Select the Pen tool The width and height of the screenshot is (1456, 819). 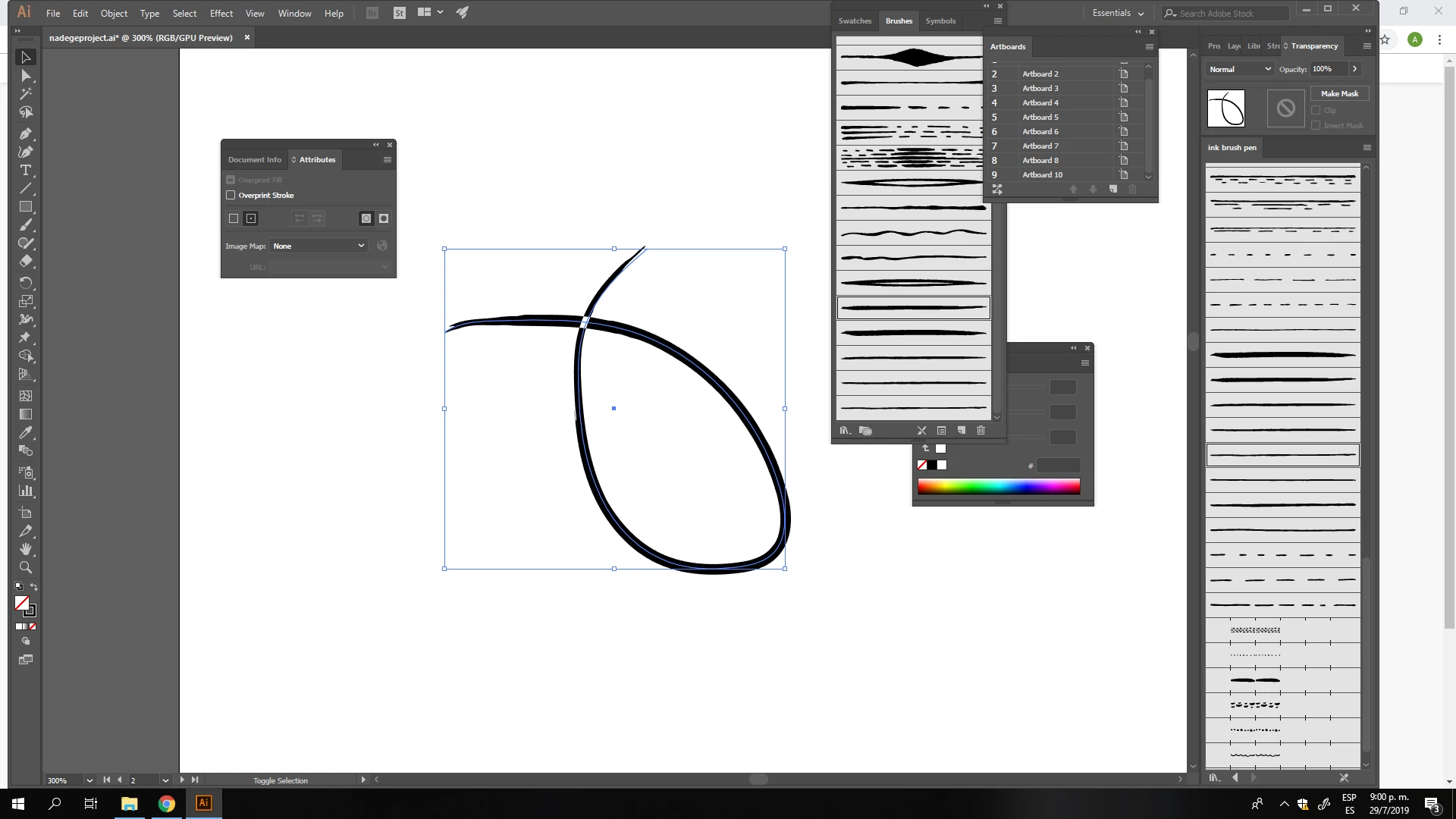click(25, 133)
